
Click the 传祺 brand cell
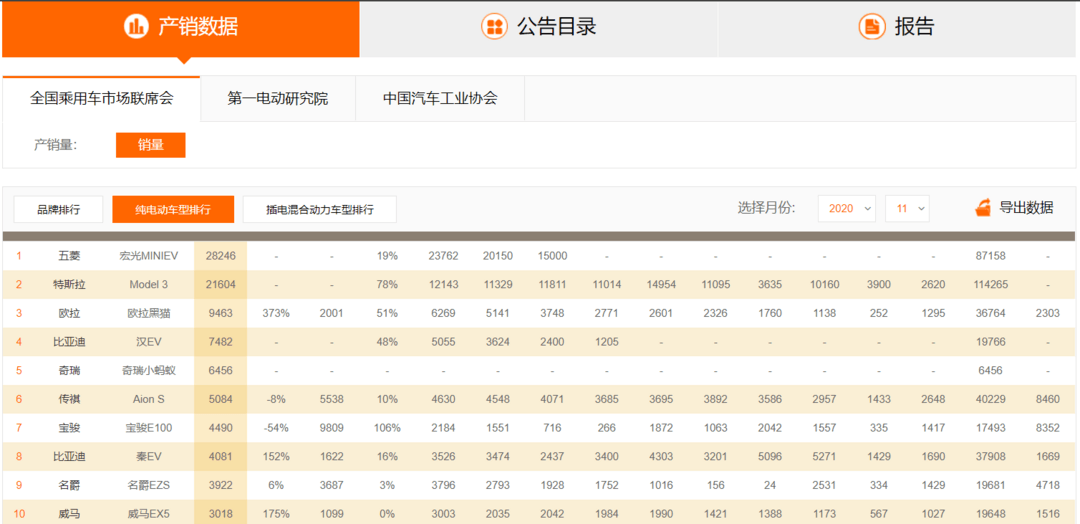[x=70, y=399]
